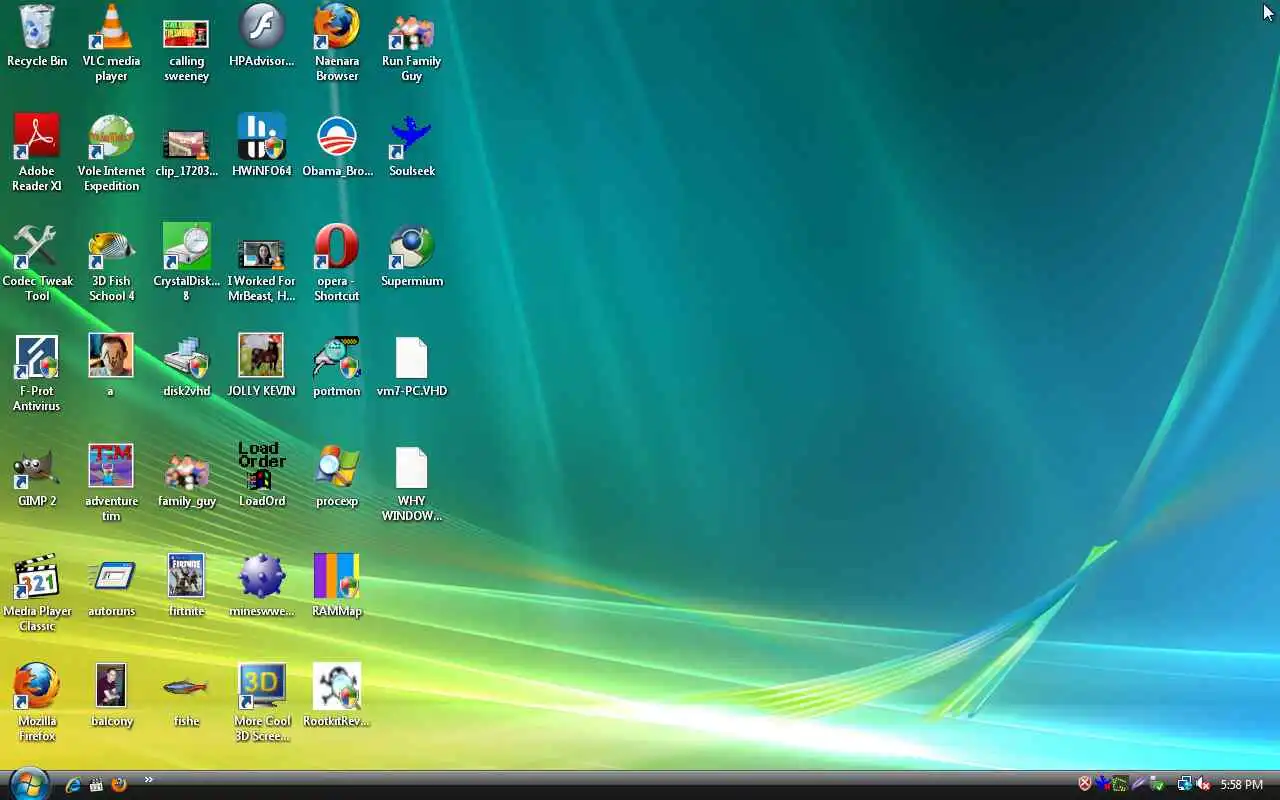1280x800 pixels.
Task: Toggle the muted volume tray icon
Action: pos(1203,785)
